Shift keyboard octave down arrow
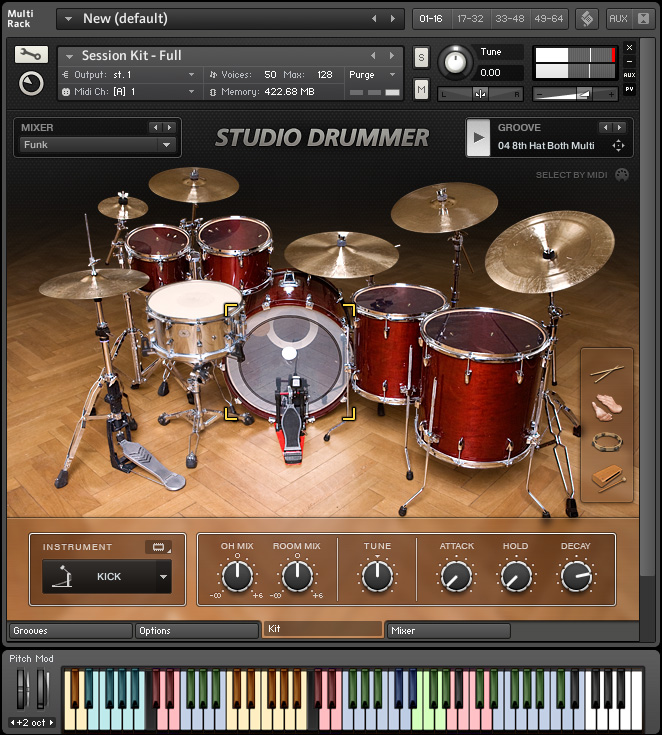This screenshot has height=735, width=662. (12, 722)
